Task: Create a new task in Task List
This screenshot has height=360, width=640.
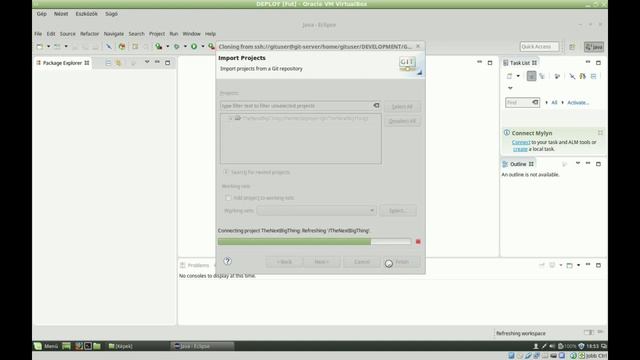Action: (509, 76)
